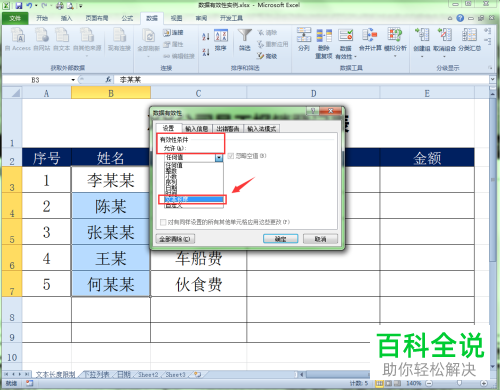Click the Consolidate (合并计算) icon

[370, 35]
